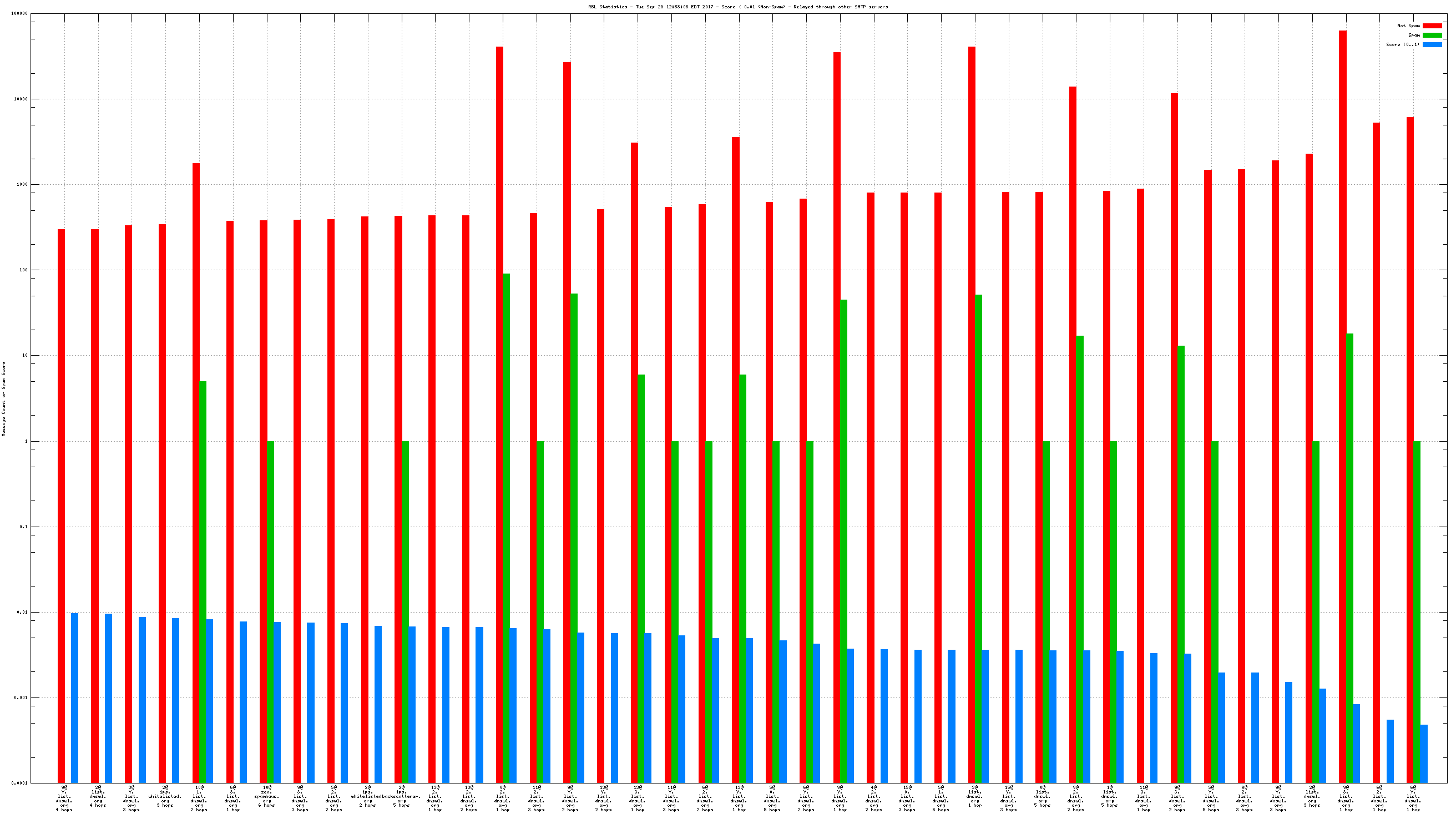Click the green Spam legend swatch

pyautogui.click(x=1432, y=35)
